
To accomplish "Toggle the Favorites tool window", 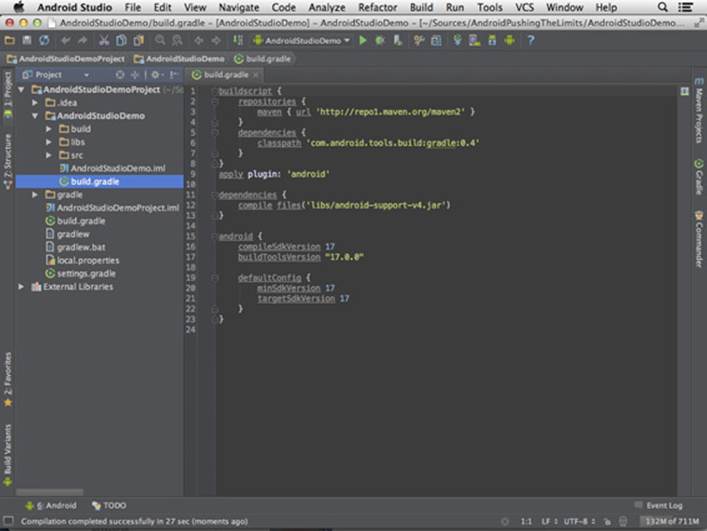I will pos(8,380).
